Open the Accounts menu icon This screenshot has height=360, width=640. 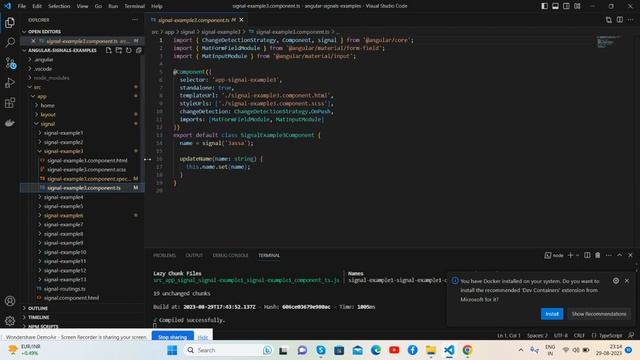(10, 301)
